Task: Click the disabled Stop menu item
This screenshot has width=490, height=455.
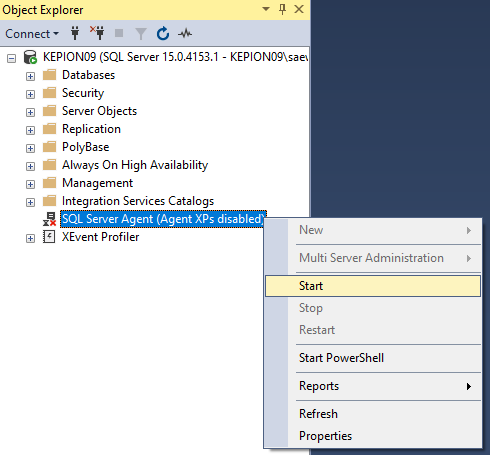Action: coord(373,308)
